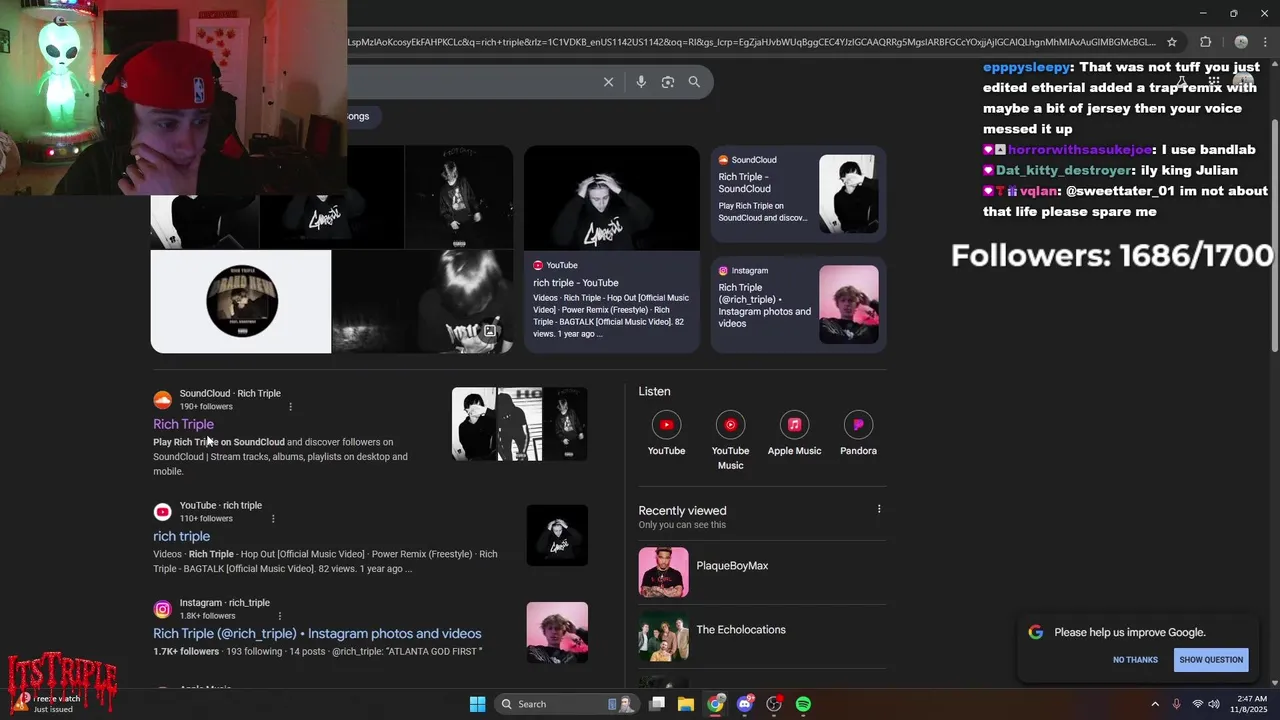Clear the Google search box text

608,82
